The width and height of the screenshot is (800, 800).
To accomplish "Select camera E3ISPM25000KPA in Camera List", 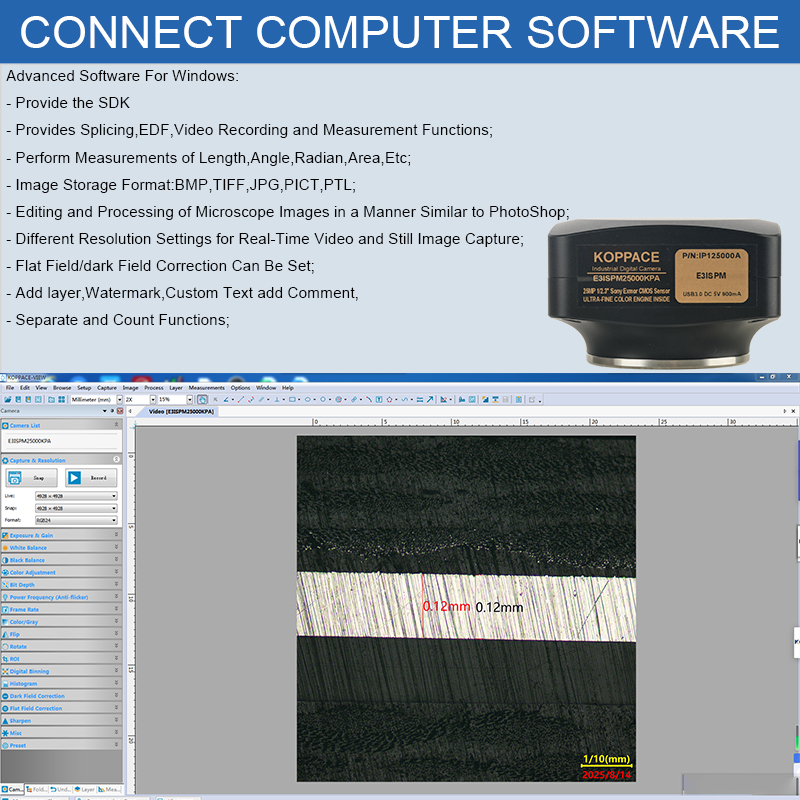I will [30, 440].
